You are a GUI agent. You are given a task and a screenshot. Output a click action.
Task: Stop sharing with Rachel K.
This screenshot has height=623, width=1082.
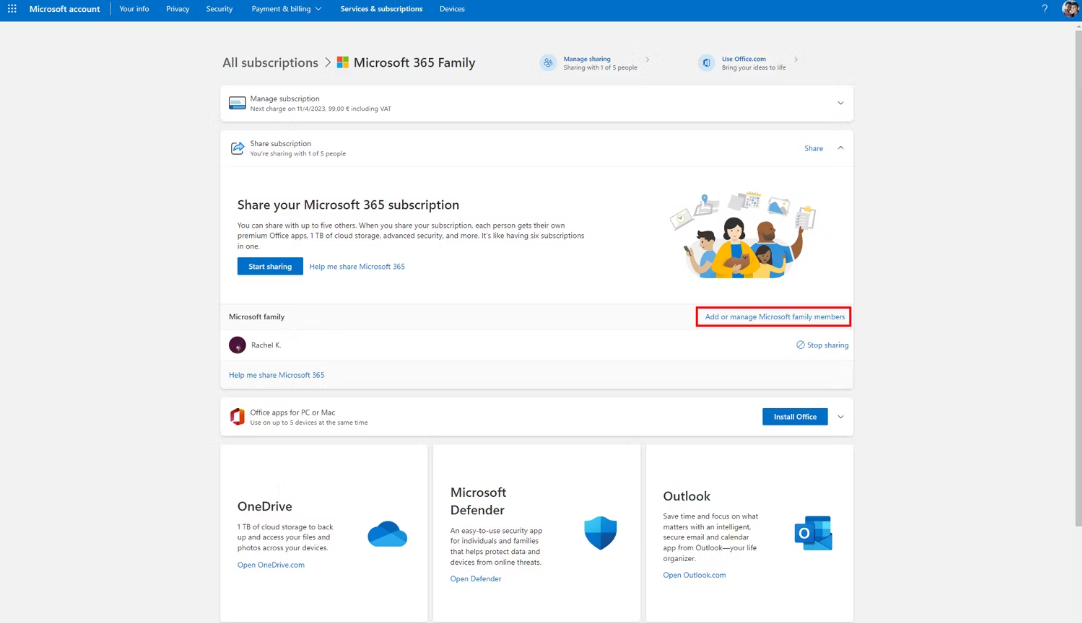(822, 345)
